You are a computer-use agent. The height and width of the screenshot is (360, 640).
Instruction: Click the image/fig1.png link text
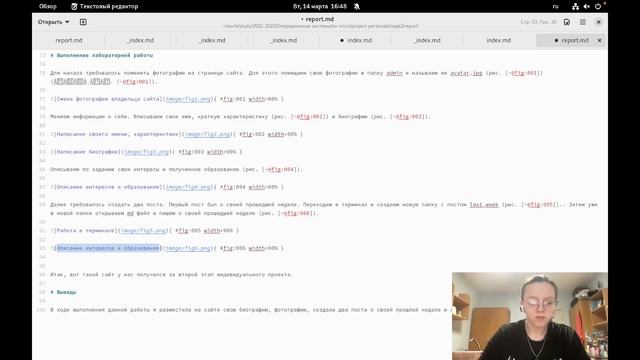[x=188, y=99]
